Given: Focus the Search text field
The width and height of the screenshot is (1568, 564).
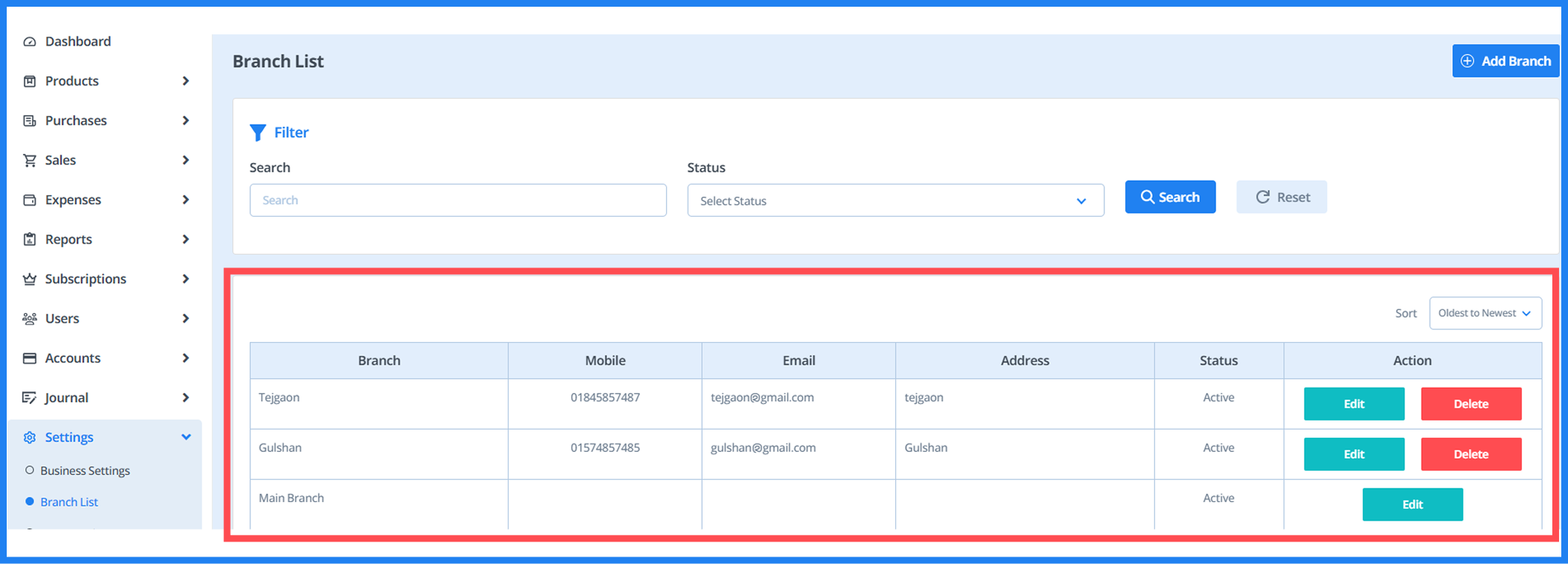Looking at the screenshot, I should click(x=458, y=201).
